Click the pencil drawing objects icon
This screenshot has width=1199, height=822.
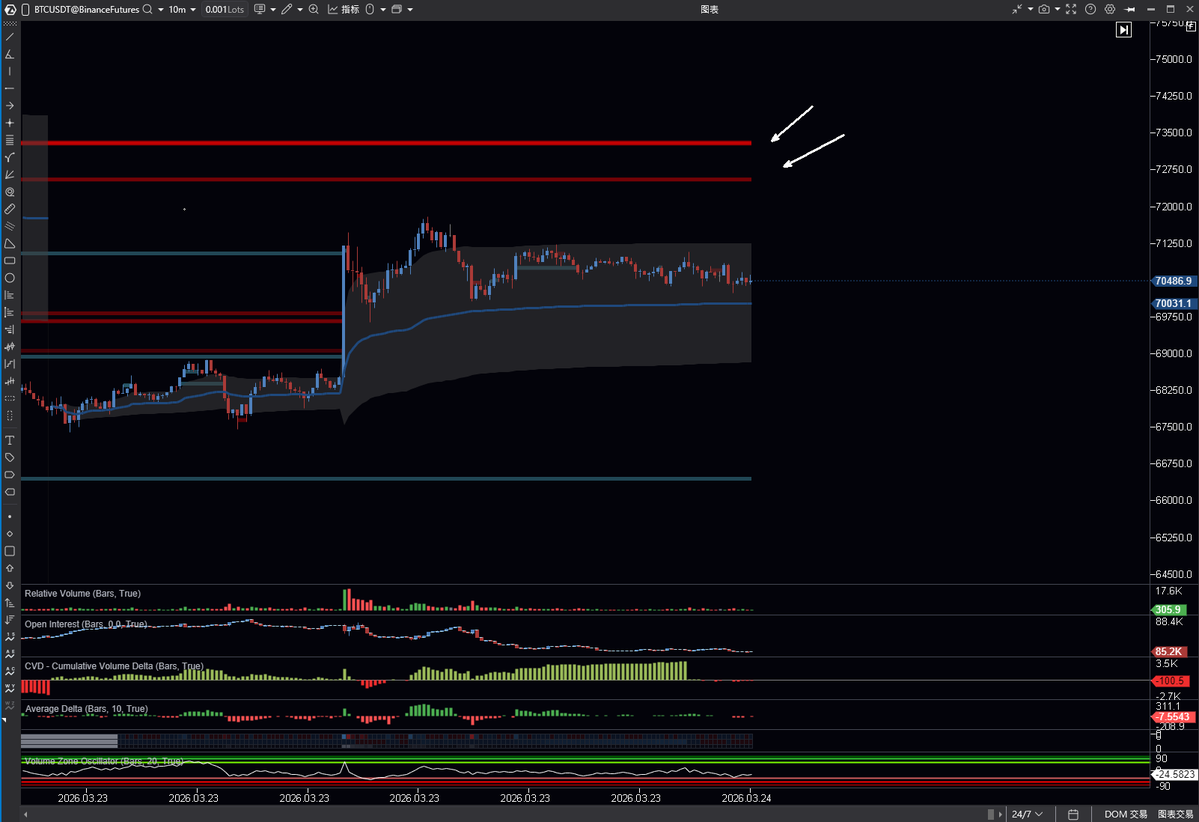click(287, 9)
